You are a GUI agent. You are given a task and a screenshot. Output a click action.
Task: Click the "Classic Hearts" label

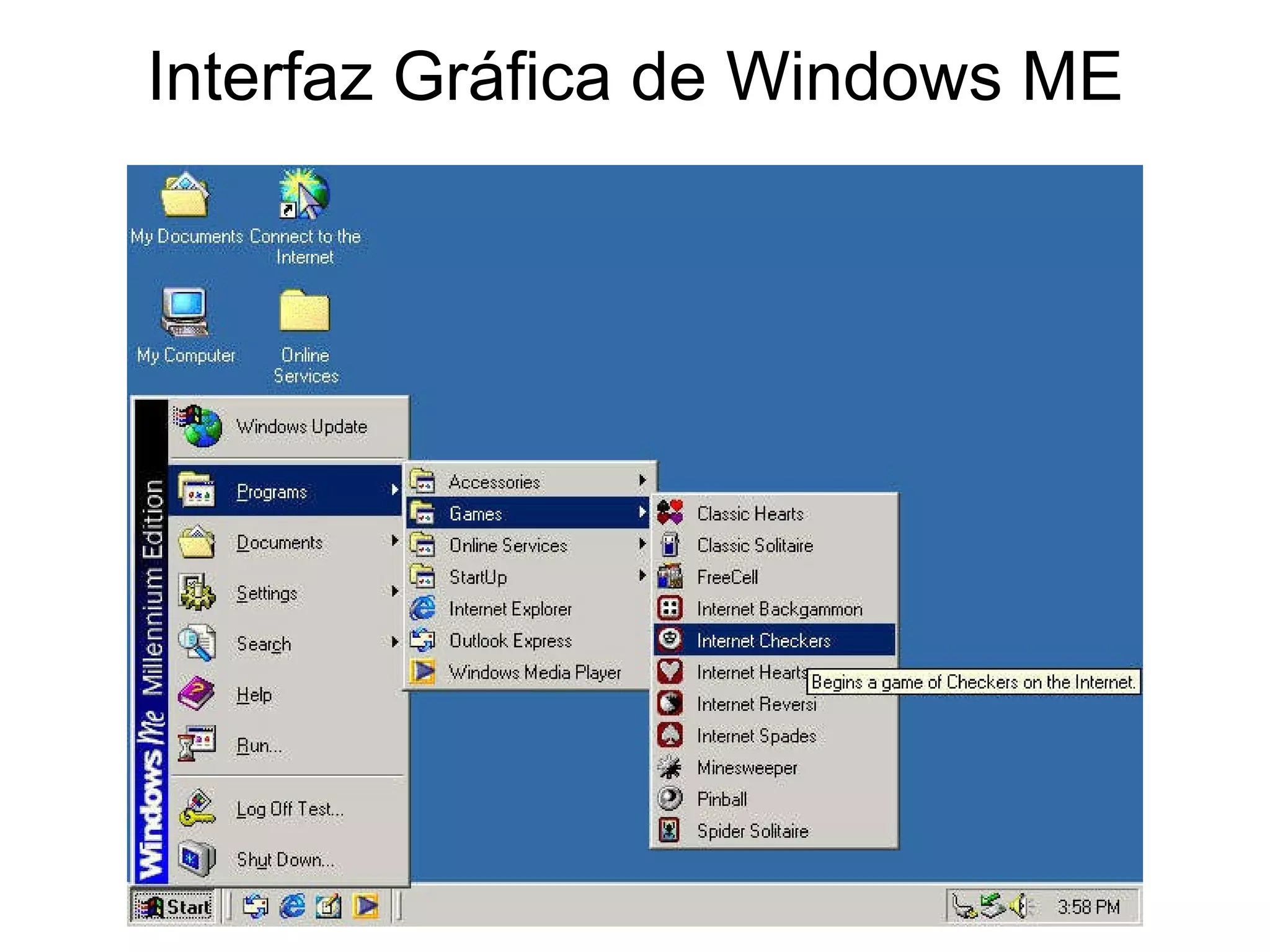[x=750, y=514]
